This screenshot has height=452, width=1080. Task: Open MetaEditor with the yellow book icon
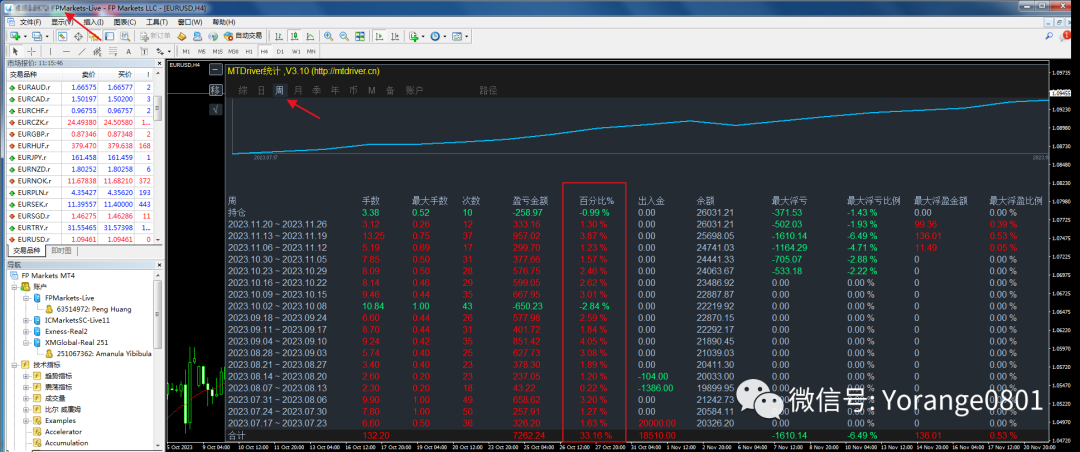[182, 36]
